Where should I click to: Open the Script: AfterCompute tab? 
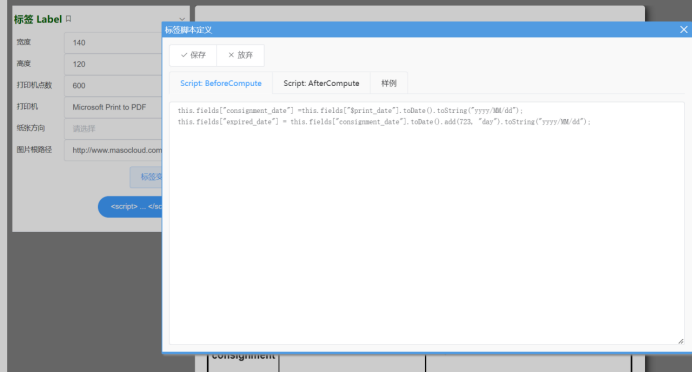coord(321,83)
